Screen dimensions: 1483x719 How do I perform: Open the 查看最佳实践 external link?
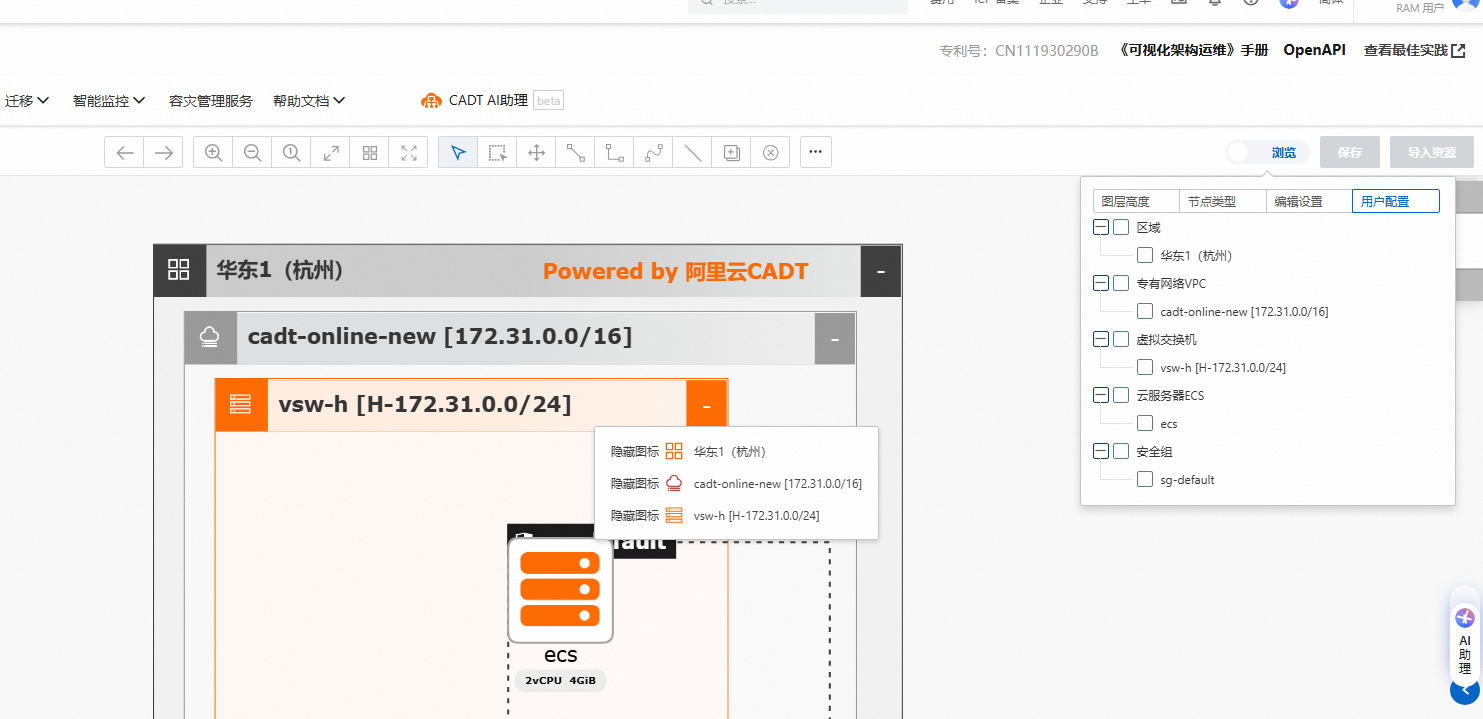point(1415,50)
